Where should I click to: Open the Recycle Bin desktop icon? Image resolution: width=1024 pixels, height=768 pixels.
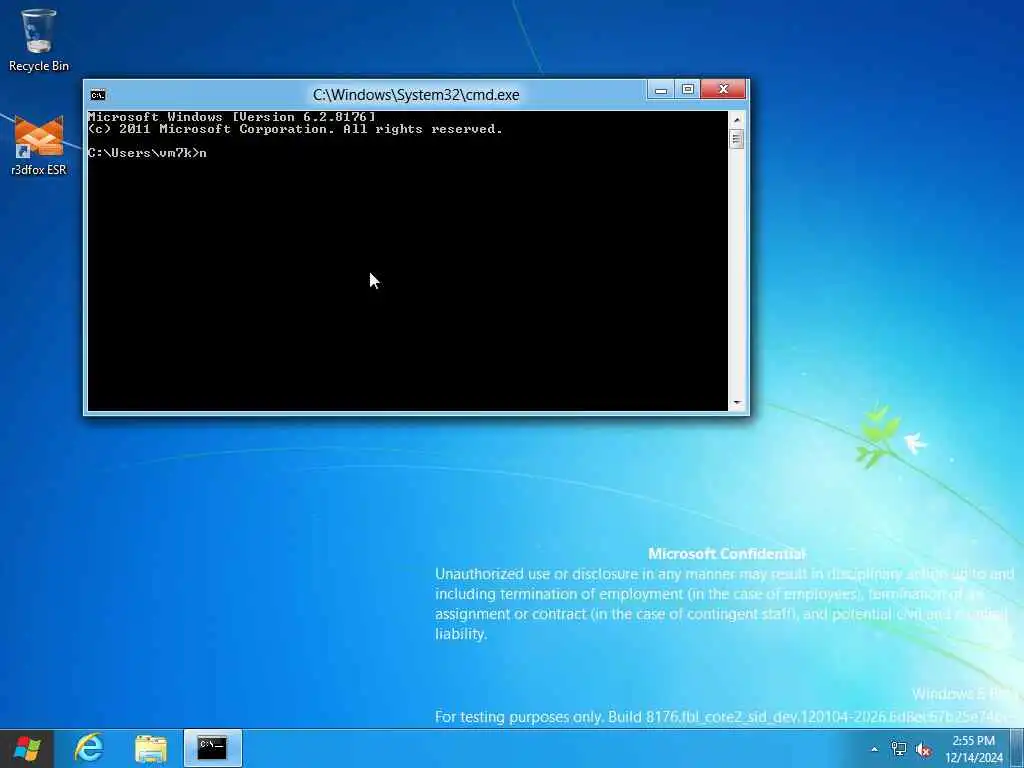39,39
